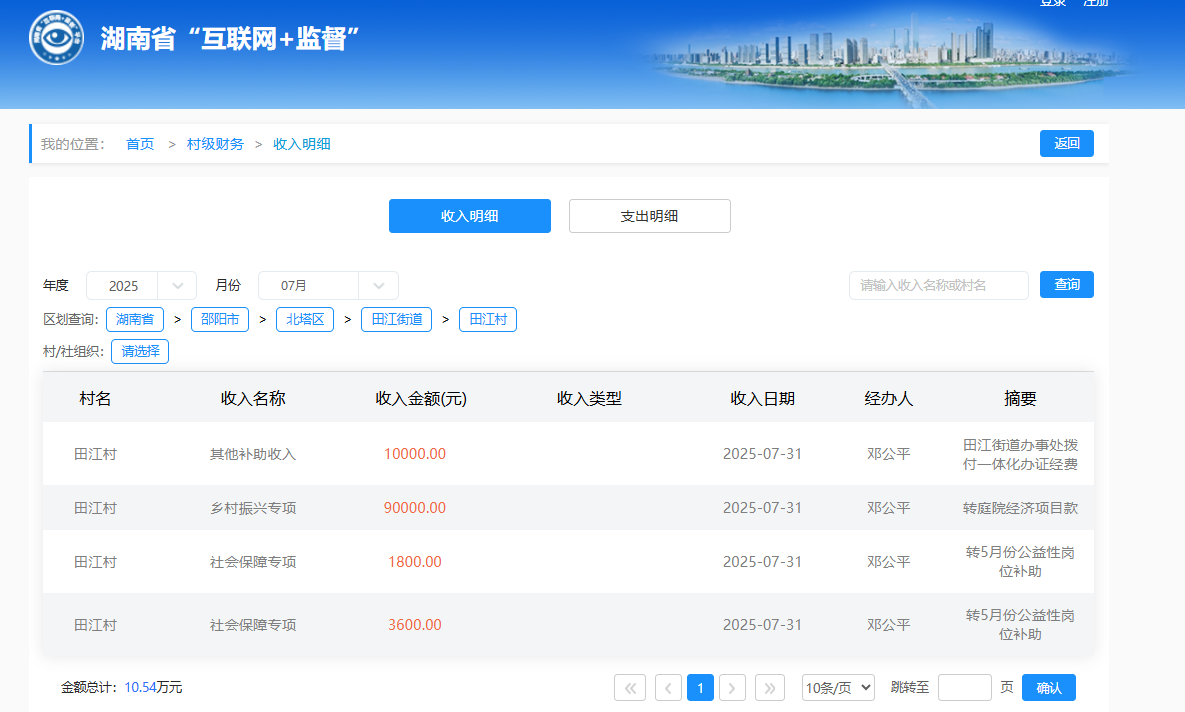
Task: Click the 首页 breadcrumb link
Action: click(x=140, y=144)
